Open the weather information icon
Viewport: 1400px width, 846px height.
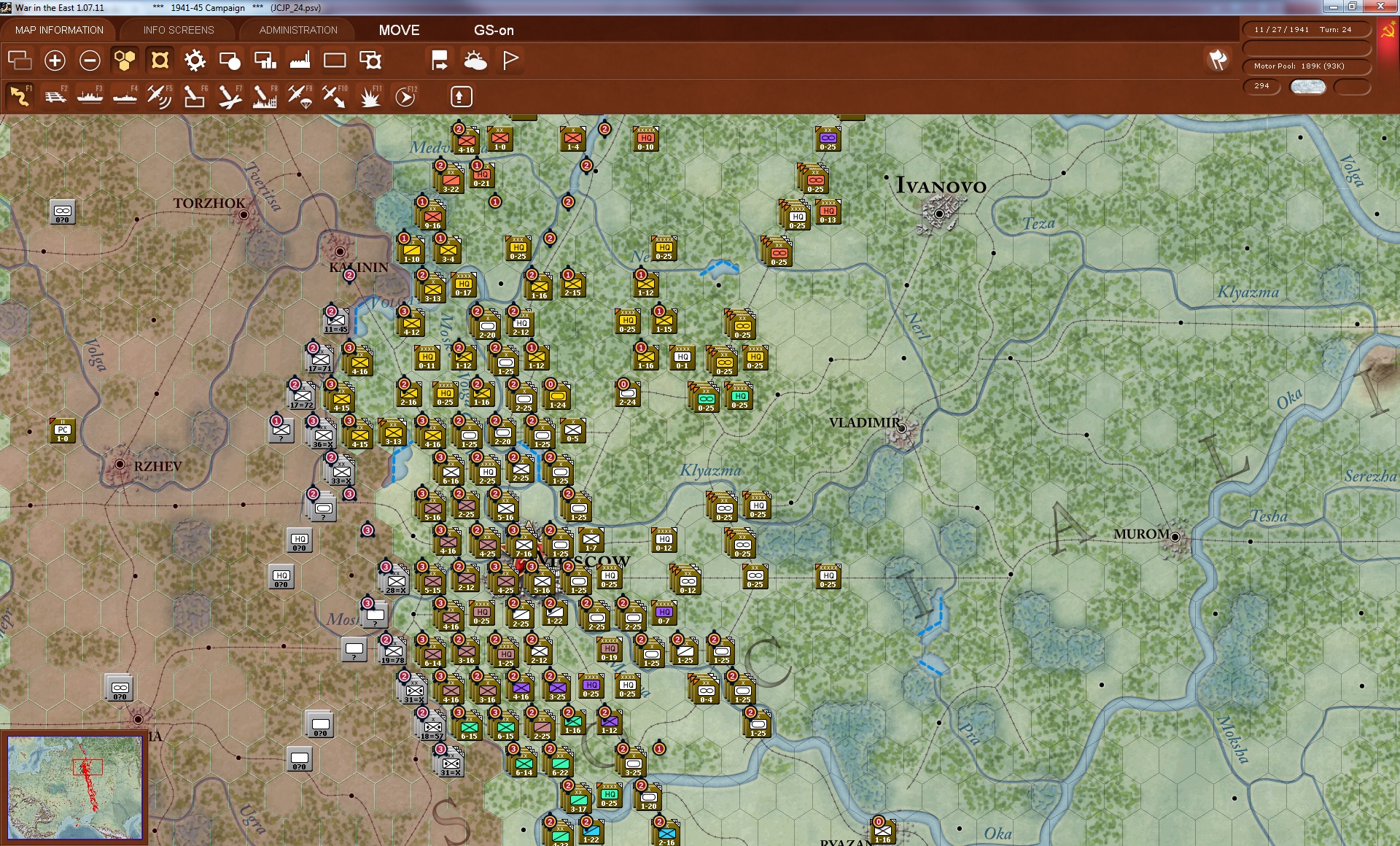[x=475, y=60]
